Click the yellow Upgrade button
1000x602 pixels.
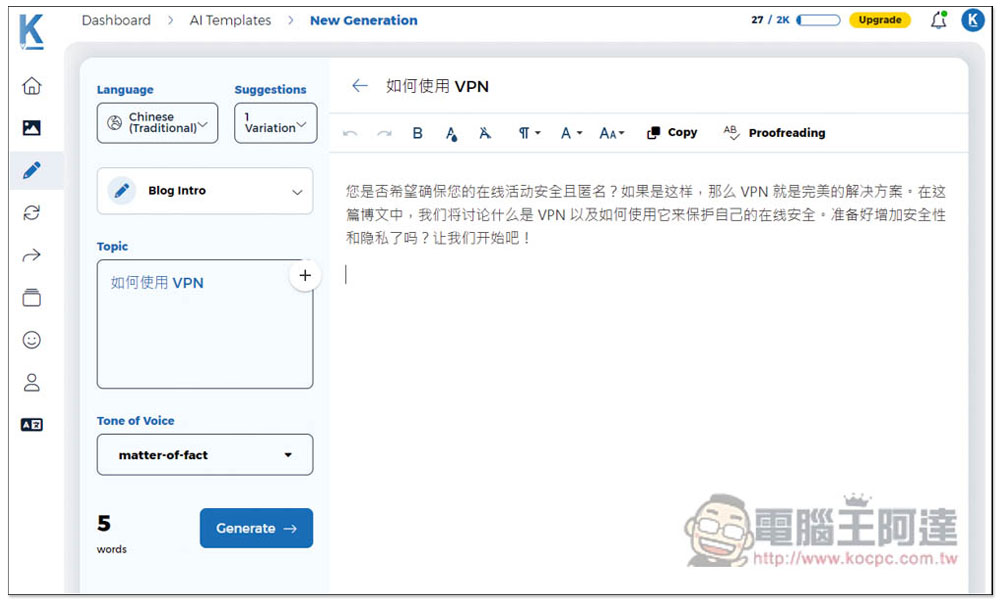point(879,20)
